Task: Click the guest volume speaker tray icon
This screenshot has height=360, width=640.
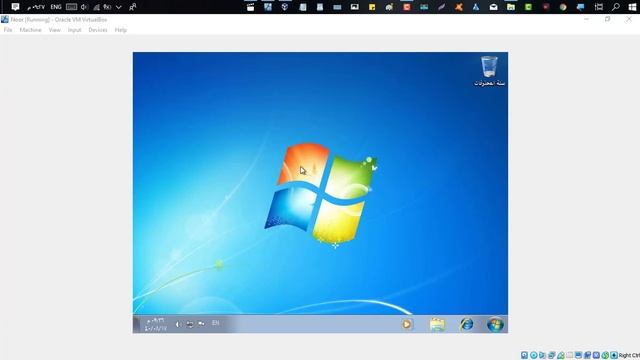Action: pos(178,324)
